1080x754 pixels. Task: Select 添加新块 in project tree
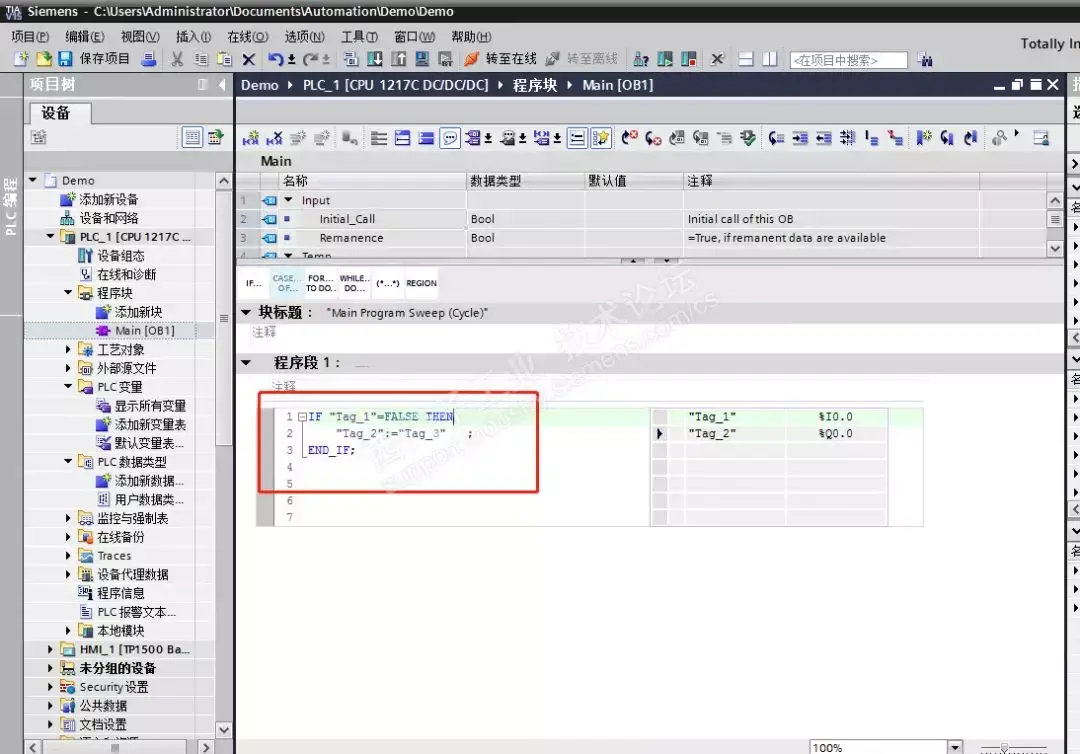tap(129, 312)
